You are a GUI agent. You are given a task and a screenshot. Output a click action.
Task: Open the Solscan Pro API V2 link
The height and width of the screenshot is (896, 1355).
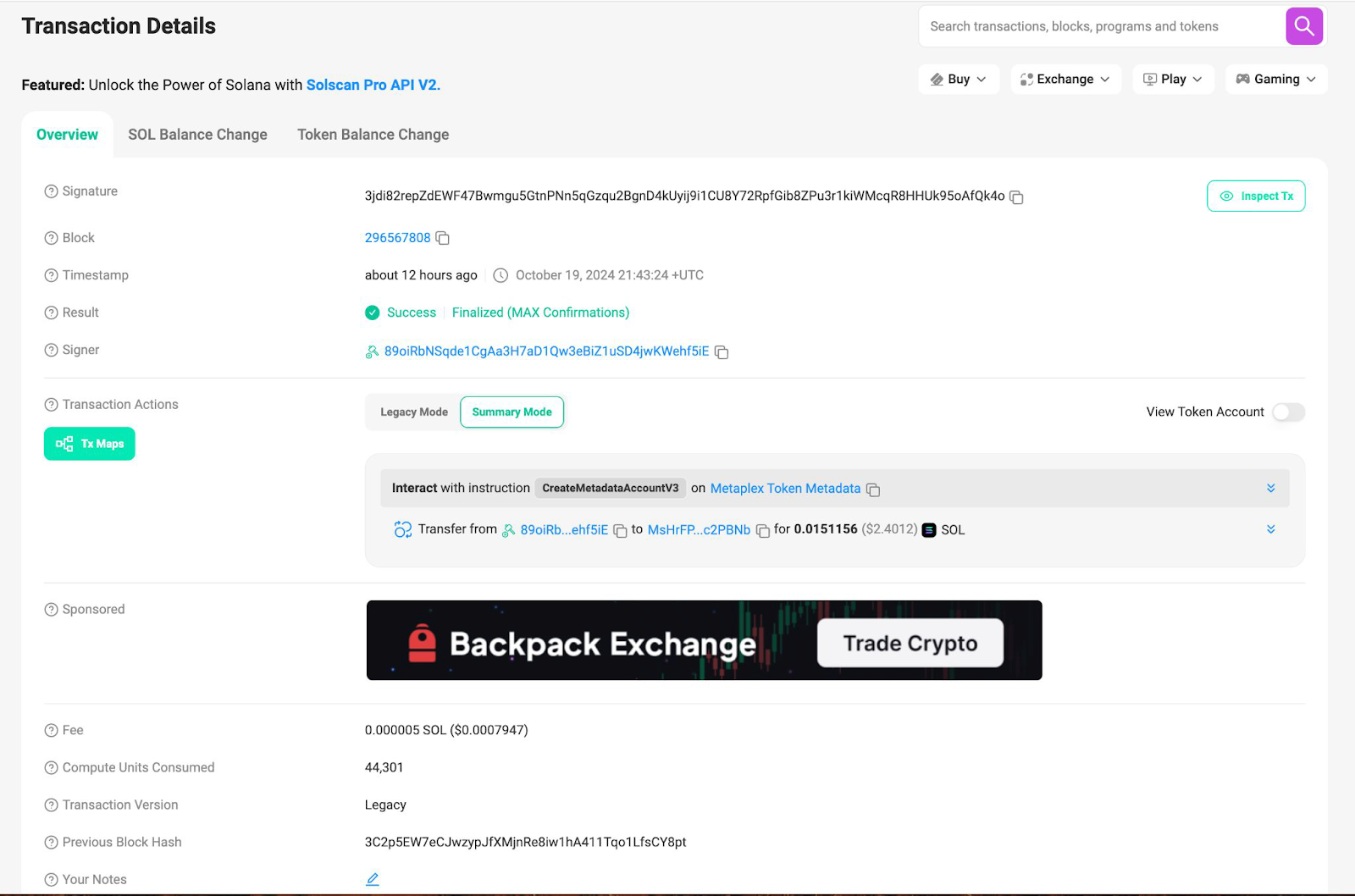371,85
